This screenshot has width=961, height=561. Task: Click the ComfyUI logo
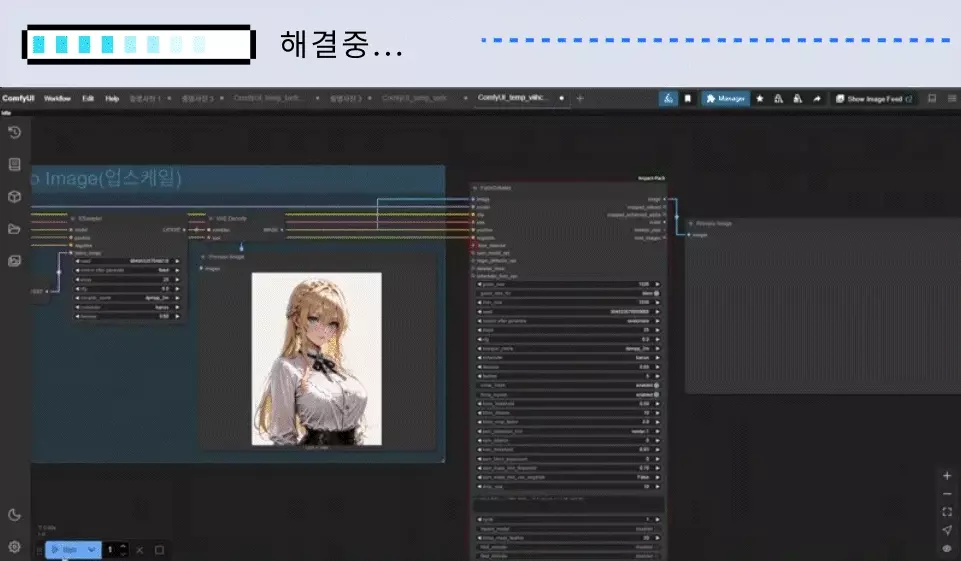18,98
